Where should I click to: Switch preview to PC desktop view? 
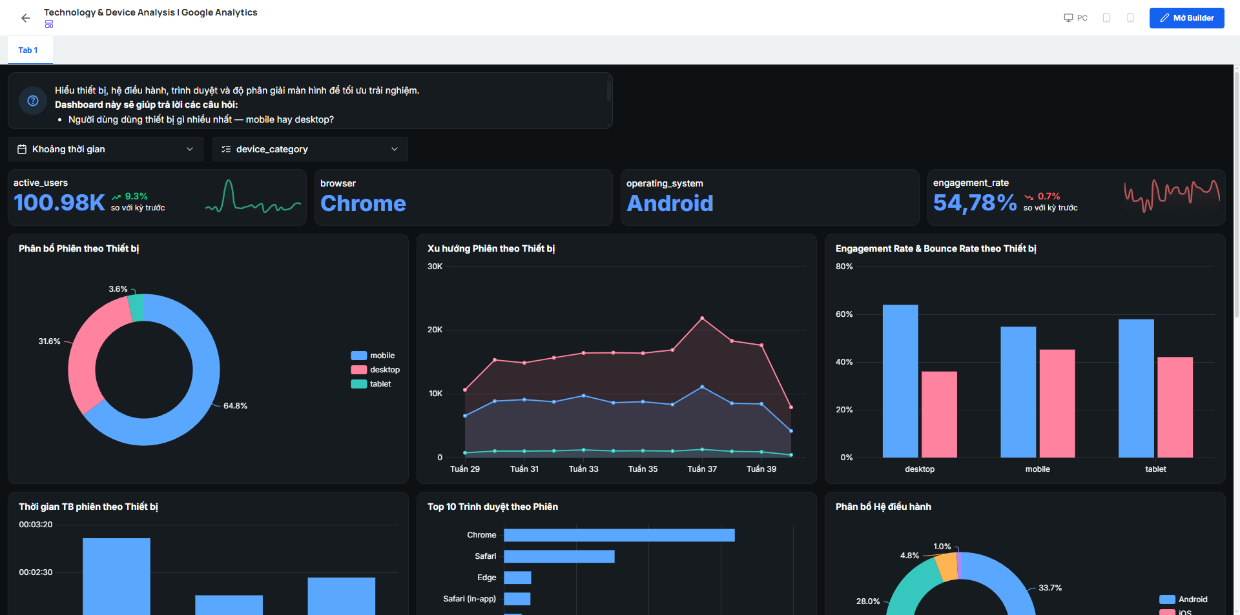click(1075, 18)
